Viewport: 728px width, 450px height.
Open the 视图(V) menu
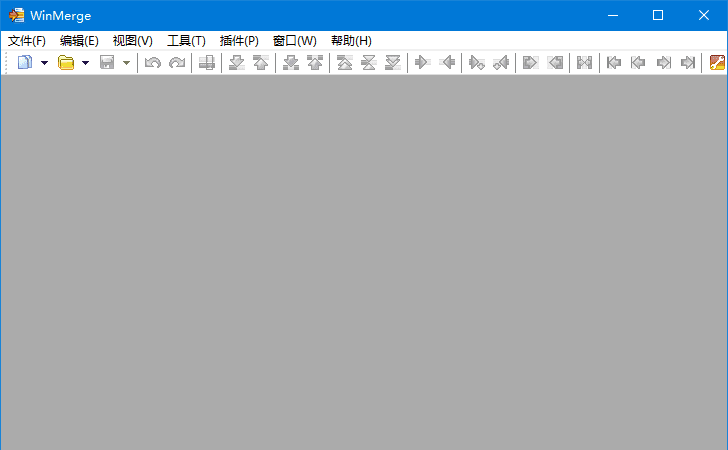pos(132,41)
